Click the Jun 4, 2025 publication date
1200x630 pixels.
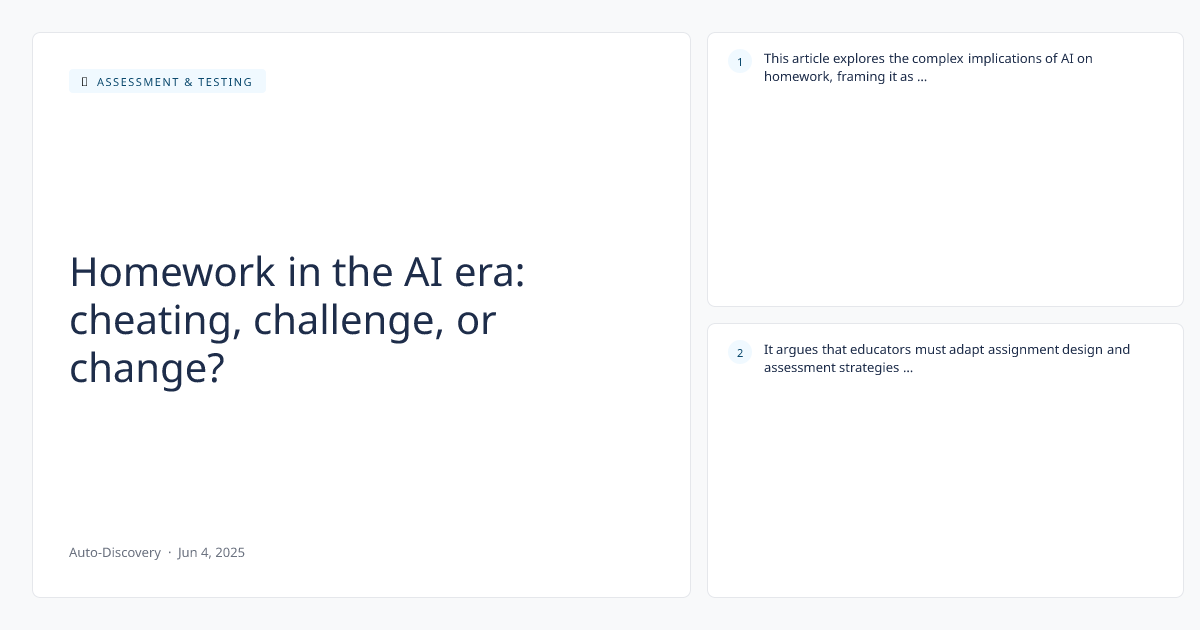tap(211, 552)
